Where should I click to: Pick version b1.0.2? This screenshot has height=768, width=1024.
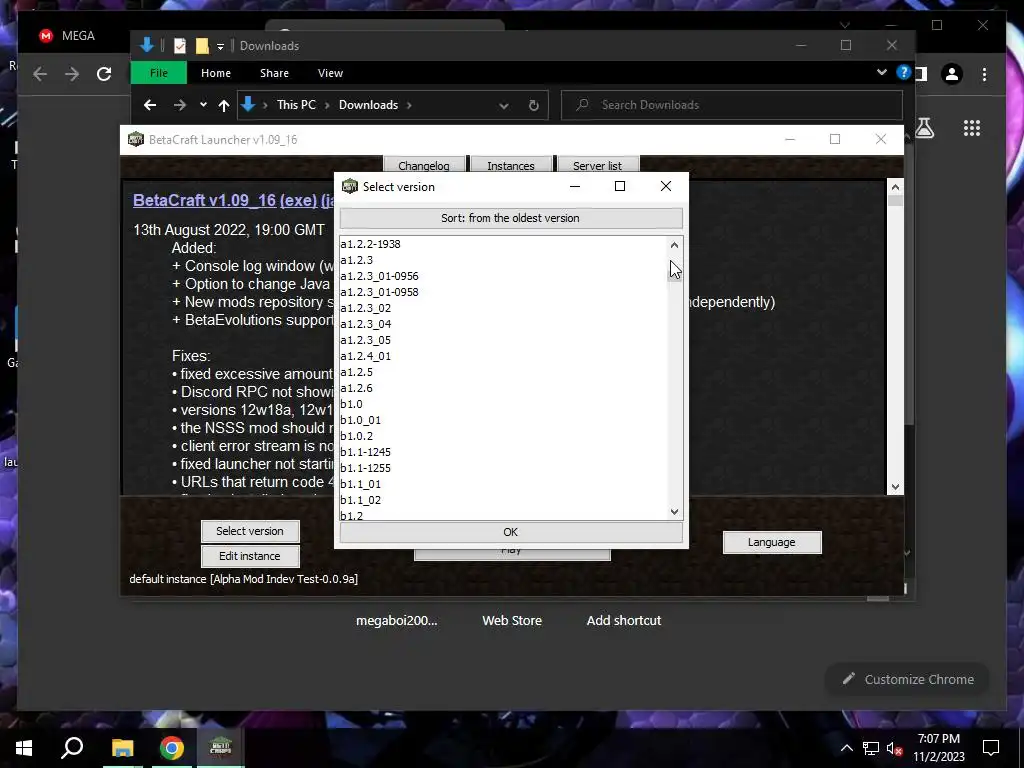click(503, 436)
